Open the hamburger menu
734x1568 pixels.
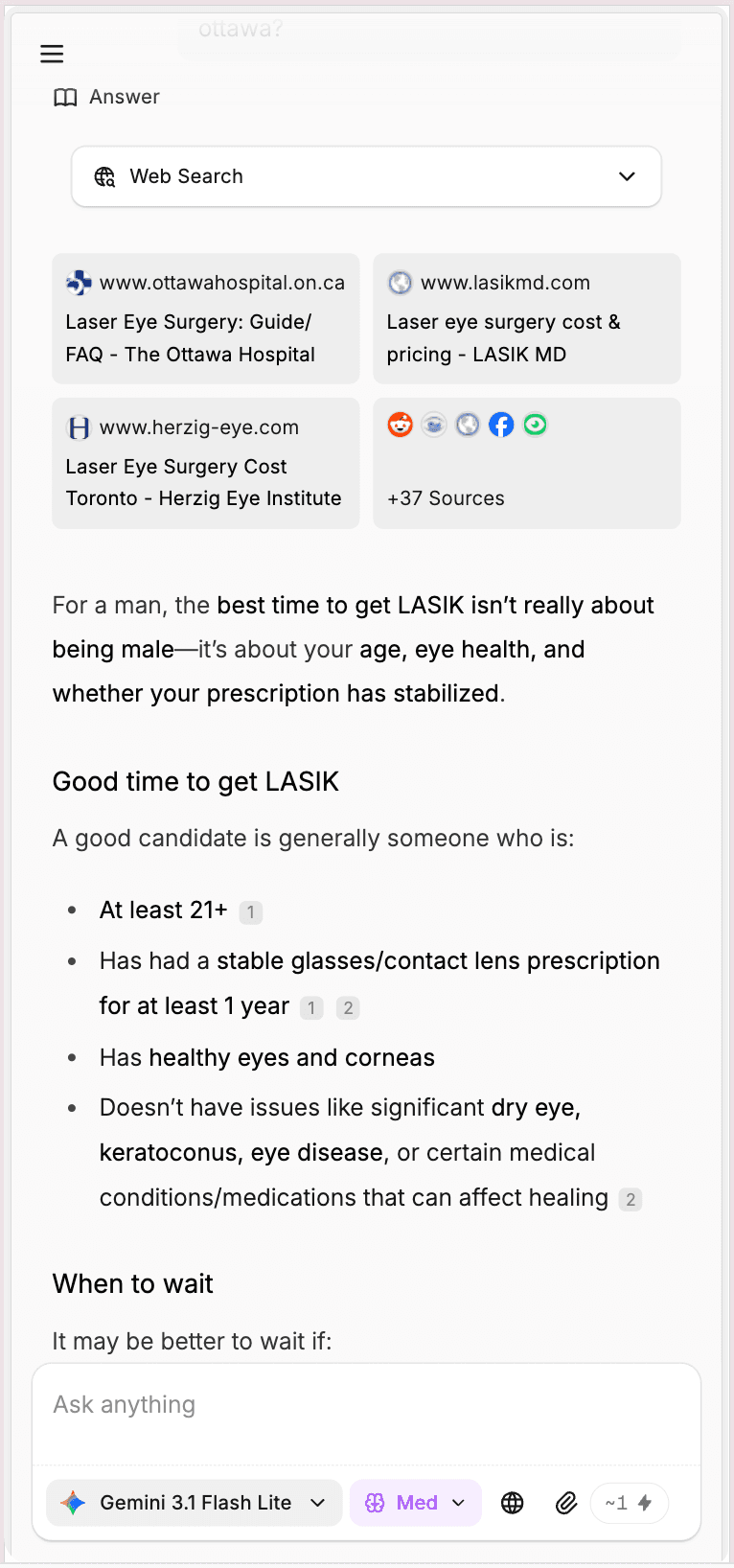pyautogui.click(x=52, y=54)
